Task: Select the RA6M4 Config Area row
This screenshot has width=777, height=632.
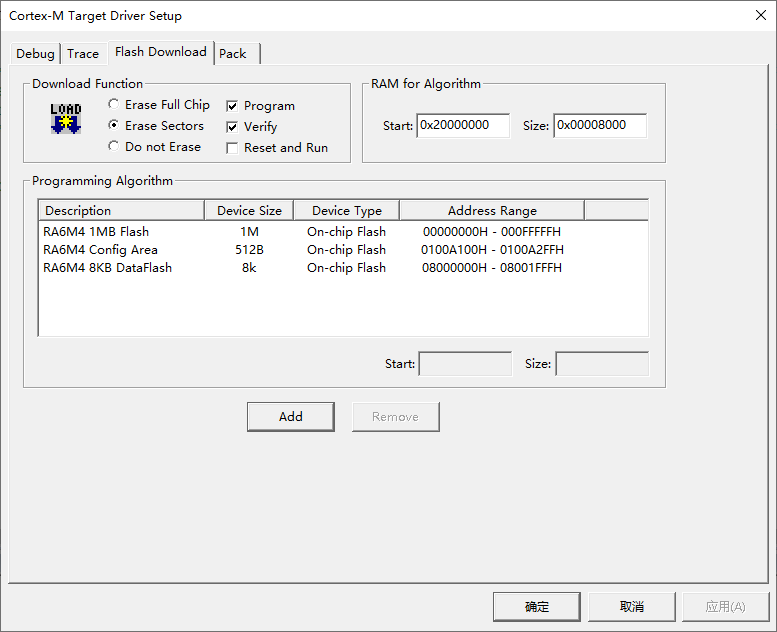Action: click(x=343, y=250)
